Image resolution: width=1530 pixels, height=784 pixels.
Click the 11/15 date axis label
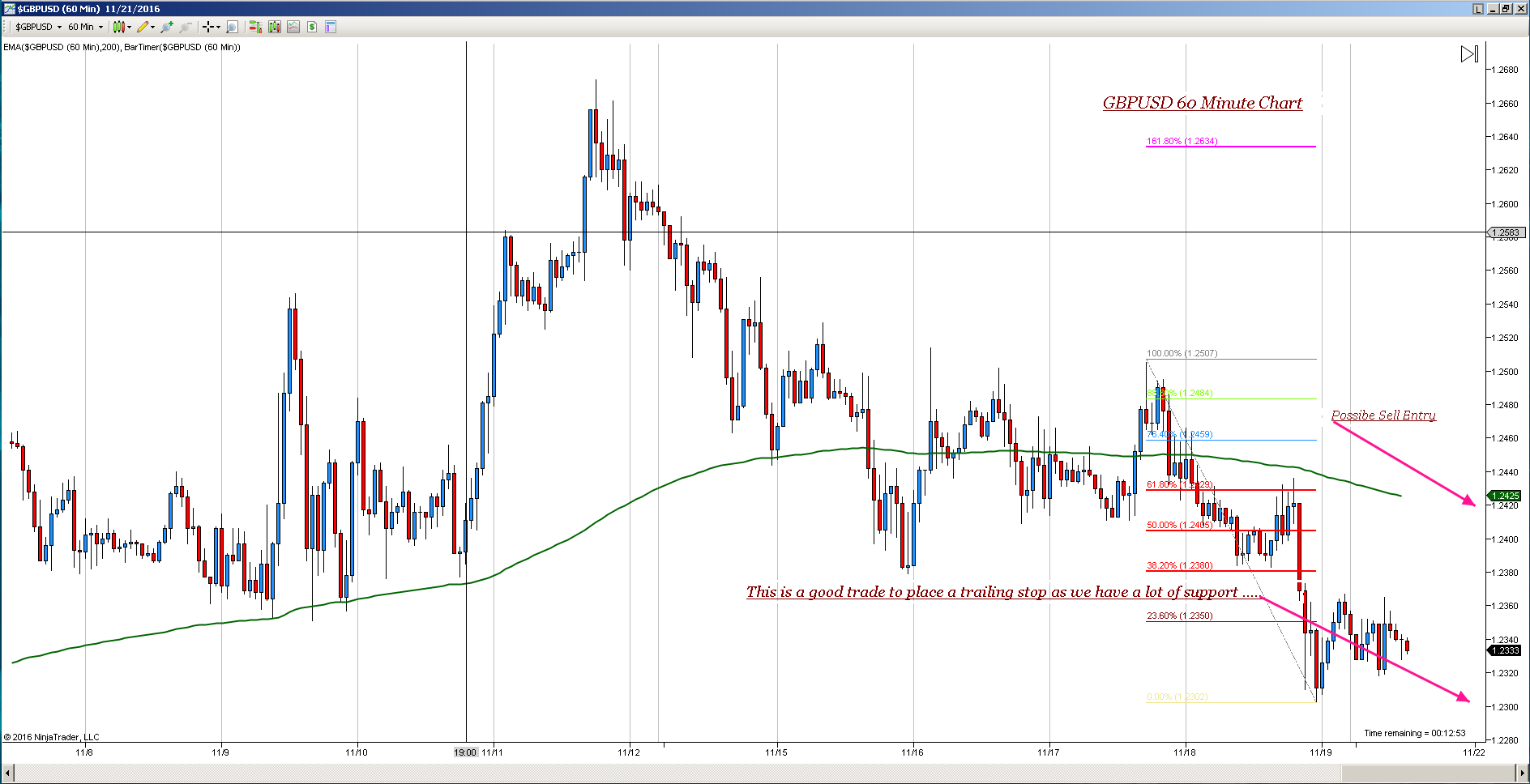776,752
